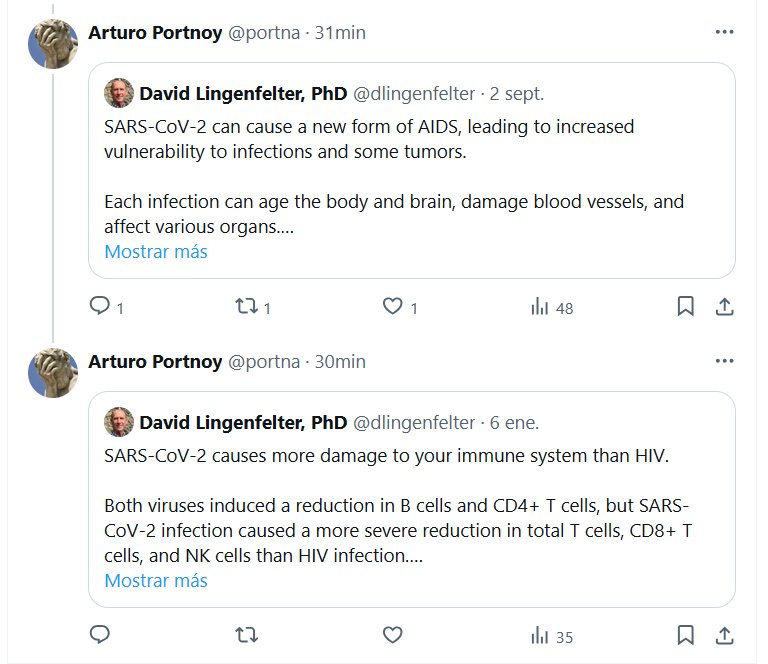Image resolution: width=768 pixels, height=664 pixels.
Task: Reply to the 30min Arturo Portnoy post
Action: (100, 635)
